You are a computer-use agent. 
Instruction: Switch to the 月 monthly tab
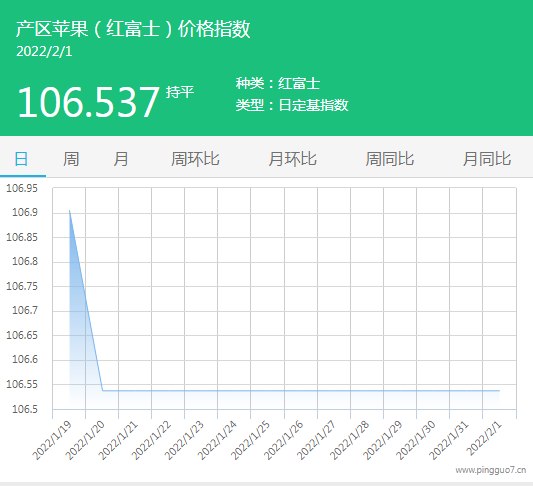[121, 159]
